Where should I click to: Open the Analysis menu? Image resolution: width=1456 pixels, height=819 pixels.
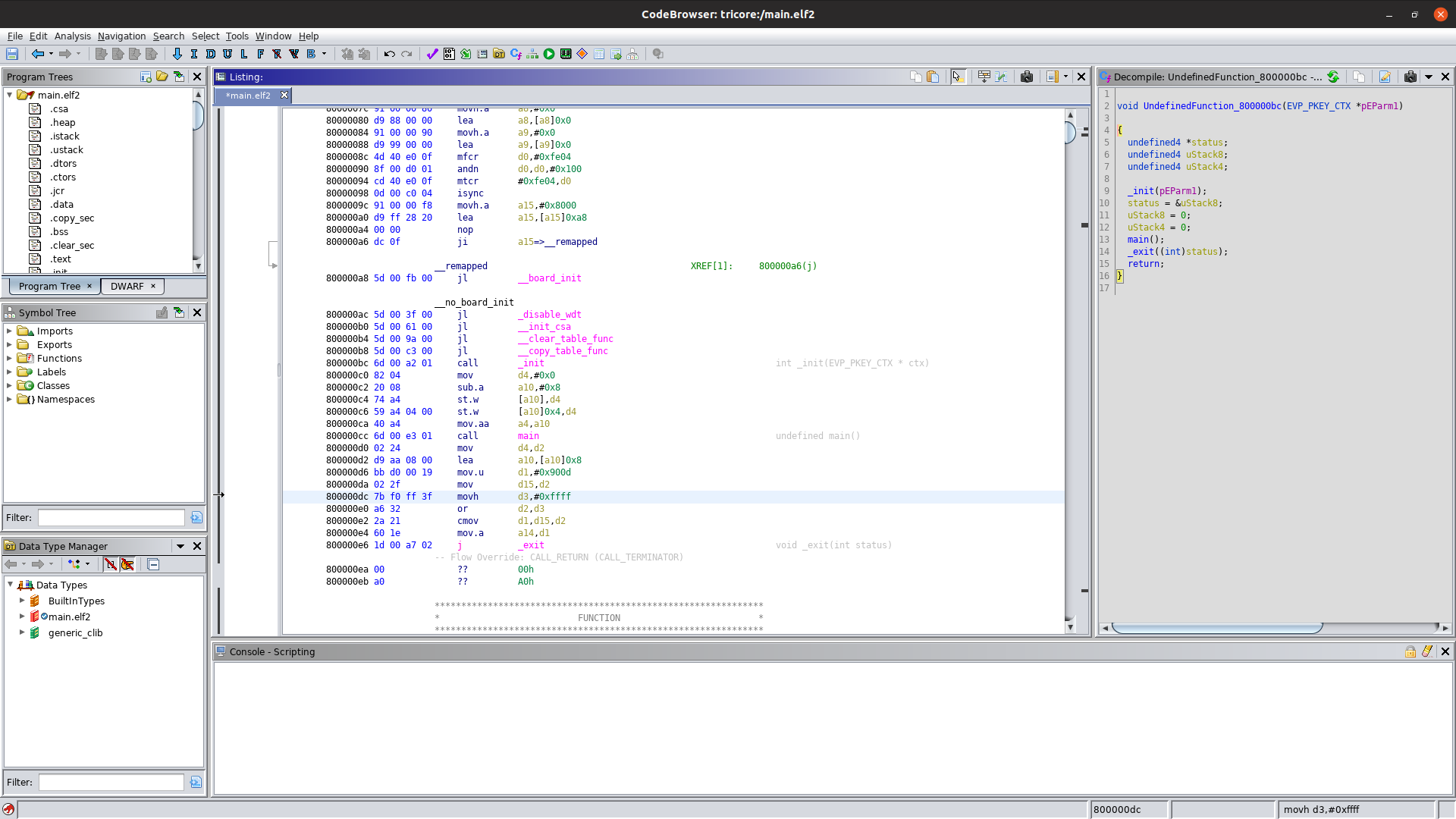tap(72, 36)
